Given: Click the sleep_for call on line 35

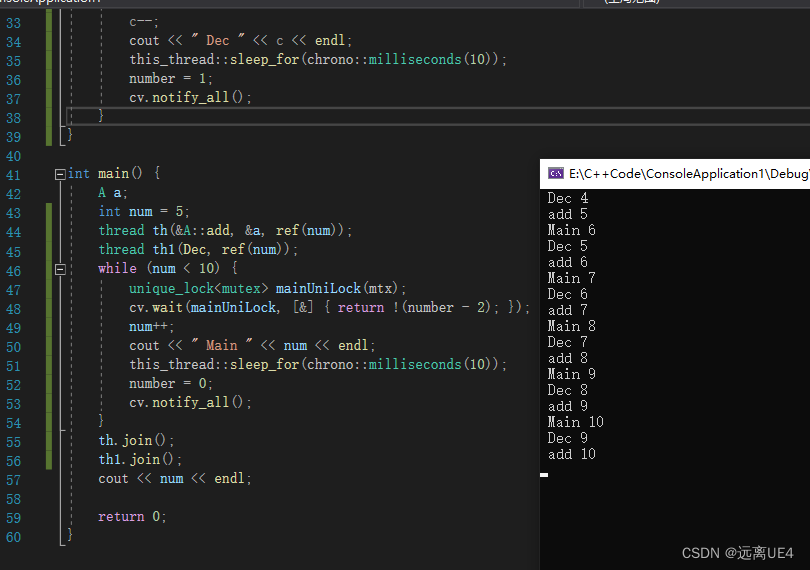Looking at the screenshot, I should pyautogui.click(x=318, y=59).
